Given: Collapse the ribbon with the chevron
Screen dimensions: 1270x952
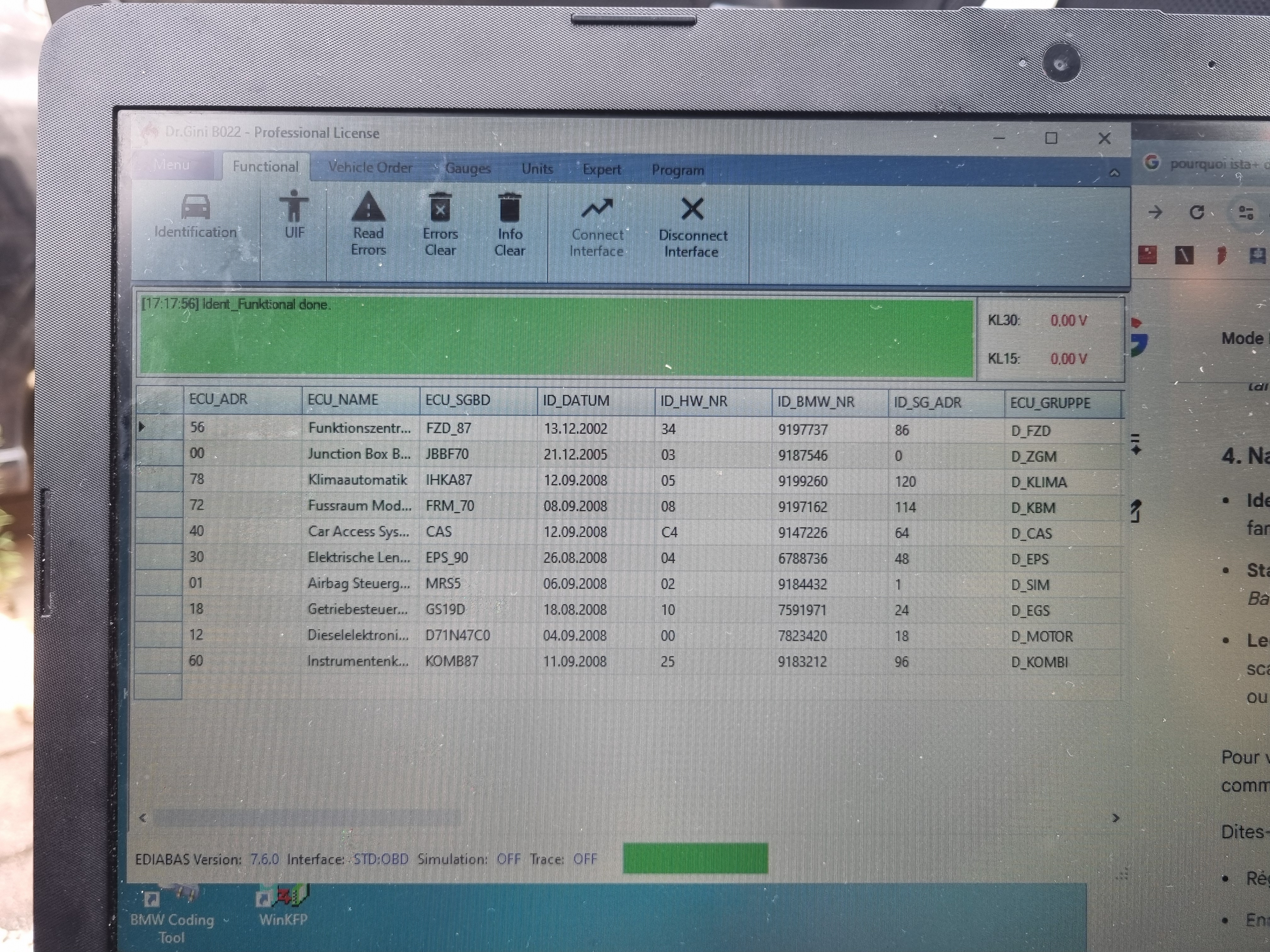Looking at the screenshot, I should (1114, 173).
